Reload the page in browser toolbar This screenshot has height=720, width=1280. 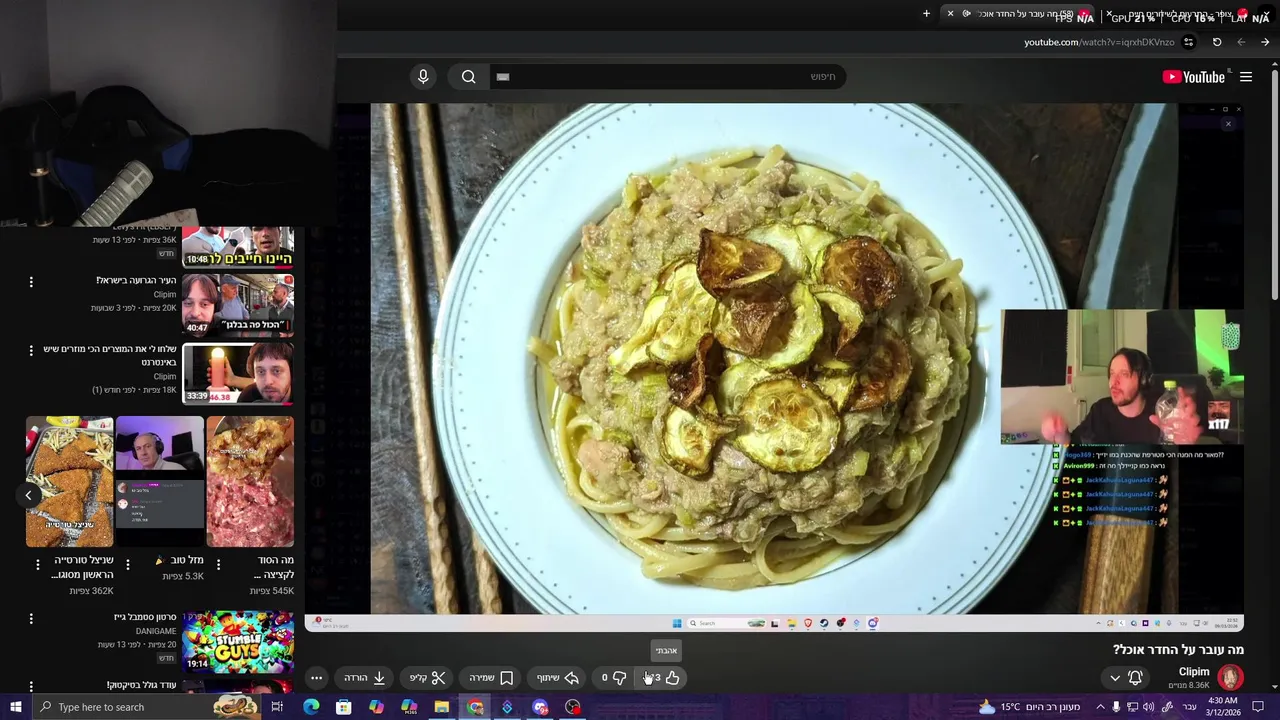1217,42
